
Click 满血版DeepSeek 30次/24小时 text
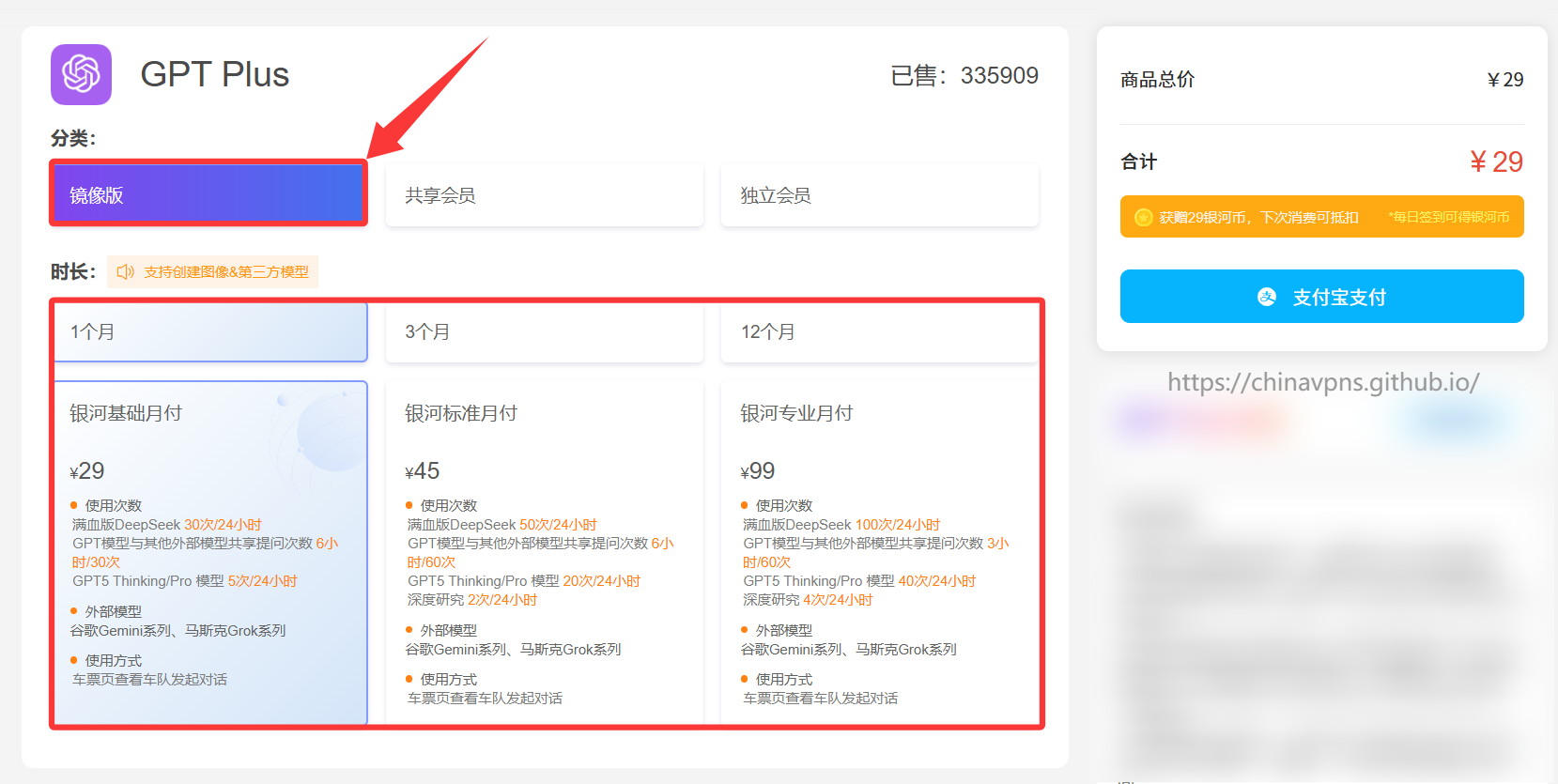(167, 525)
